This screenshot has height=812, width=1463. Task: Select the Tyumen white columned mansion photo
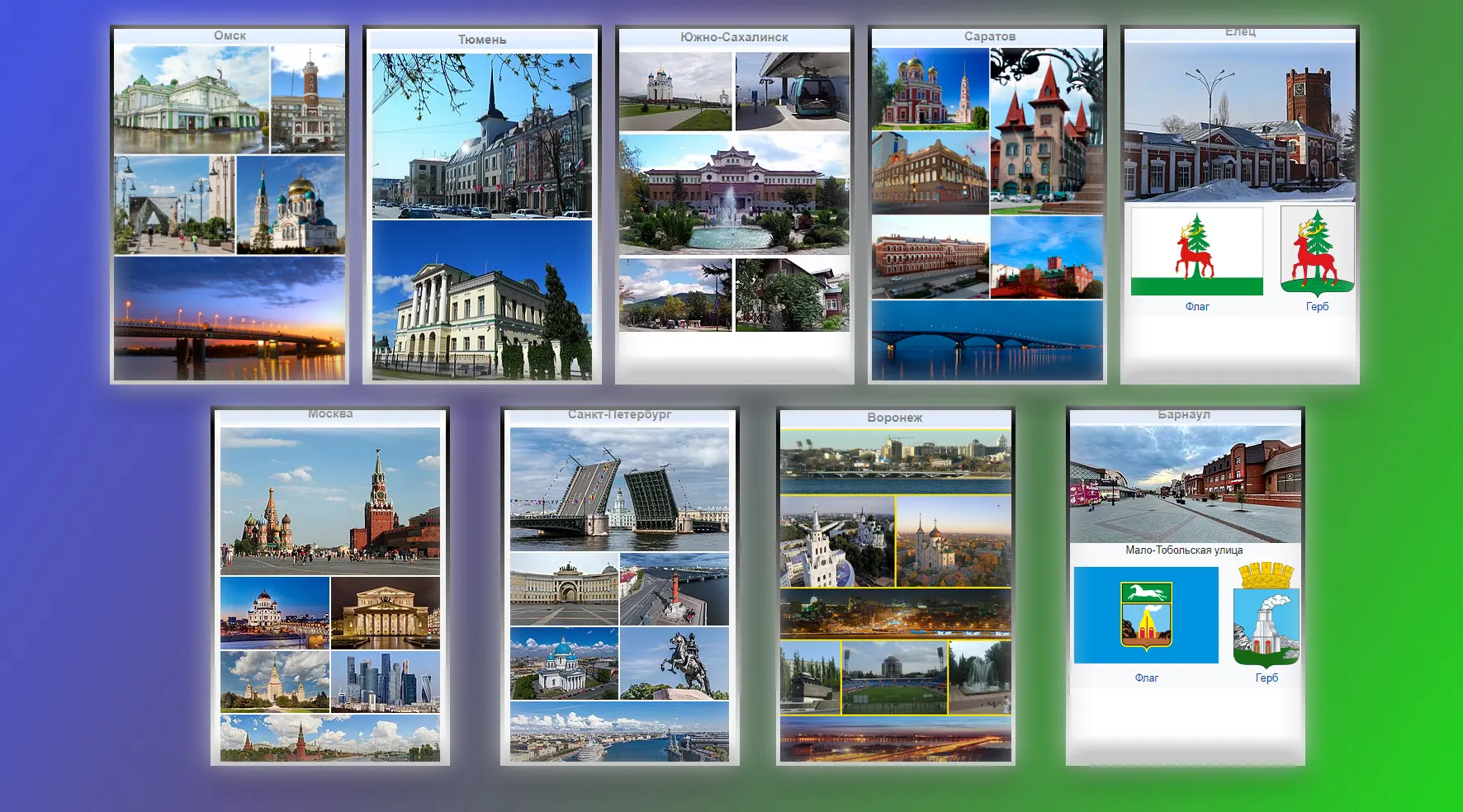pyautogui.click(x=481, y=300)
